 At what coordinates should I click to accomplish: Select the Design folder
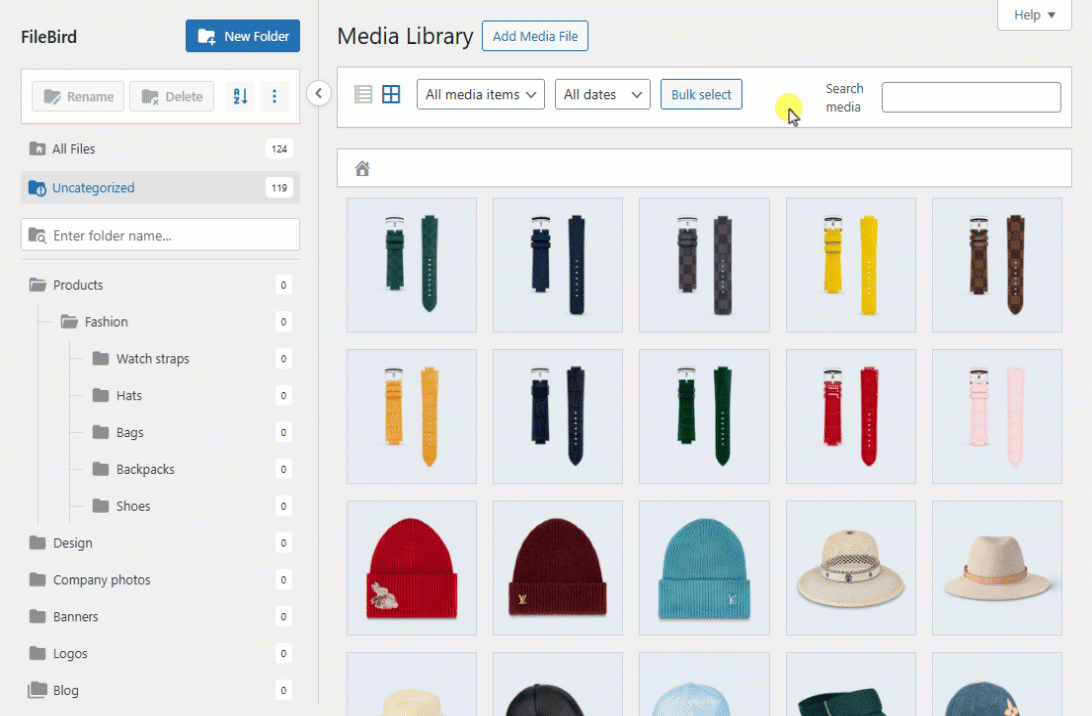tap(160, 543)
